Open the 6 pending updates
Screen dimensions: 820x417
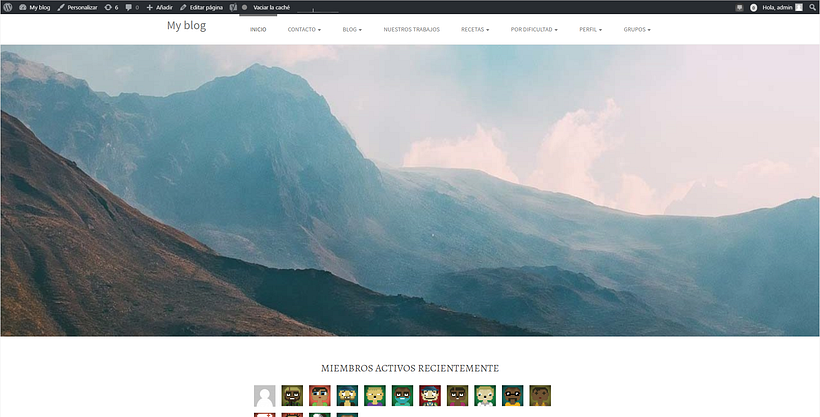click(x=111, y=7)
